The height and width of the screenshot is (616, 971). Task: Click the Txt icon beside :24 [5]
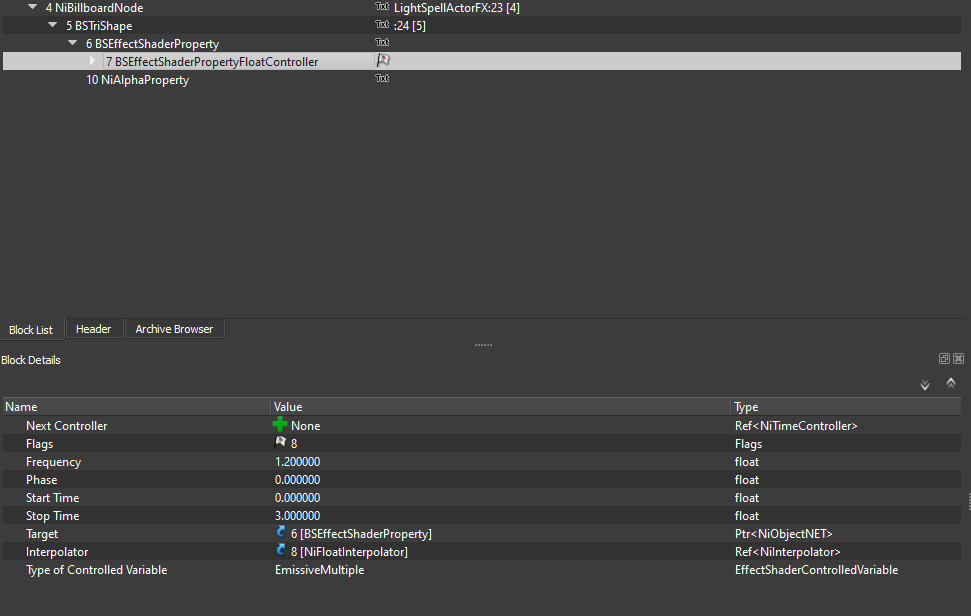point(382,24)
